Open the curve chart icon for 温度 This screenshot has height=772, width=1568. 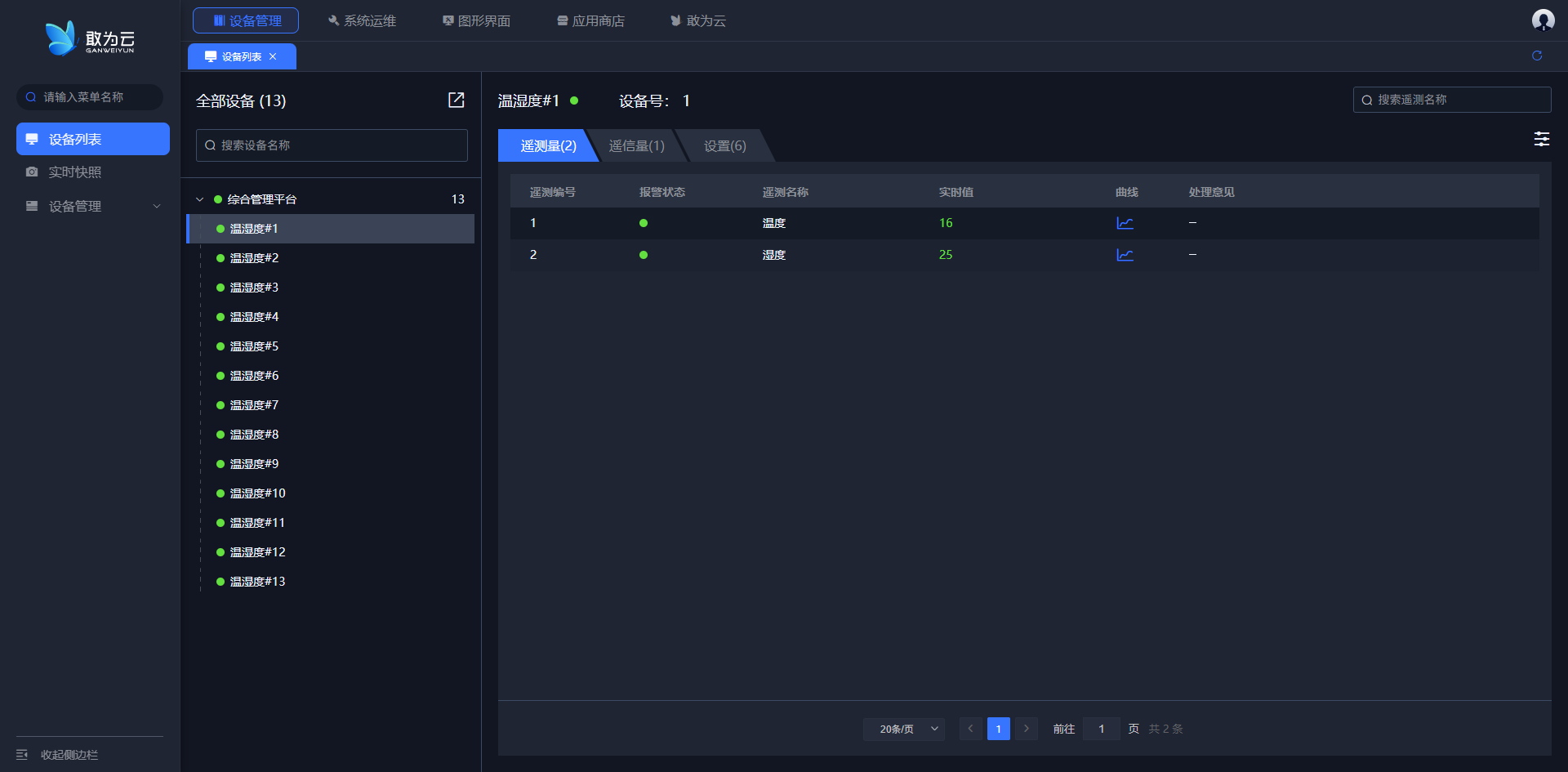(x=1125, y=223)
